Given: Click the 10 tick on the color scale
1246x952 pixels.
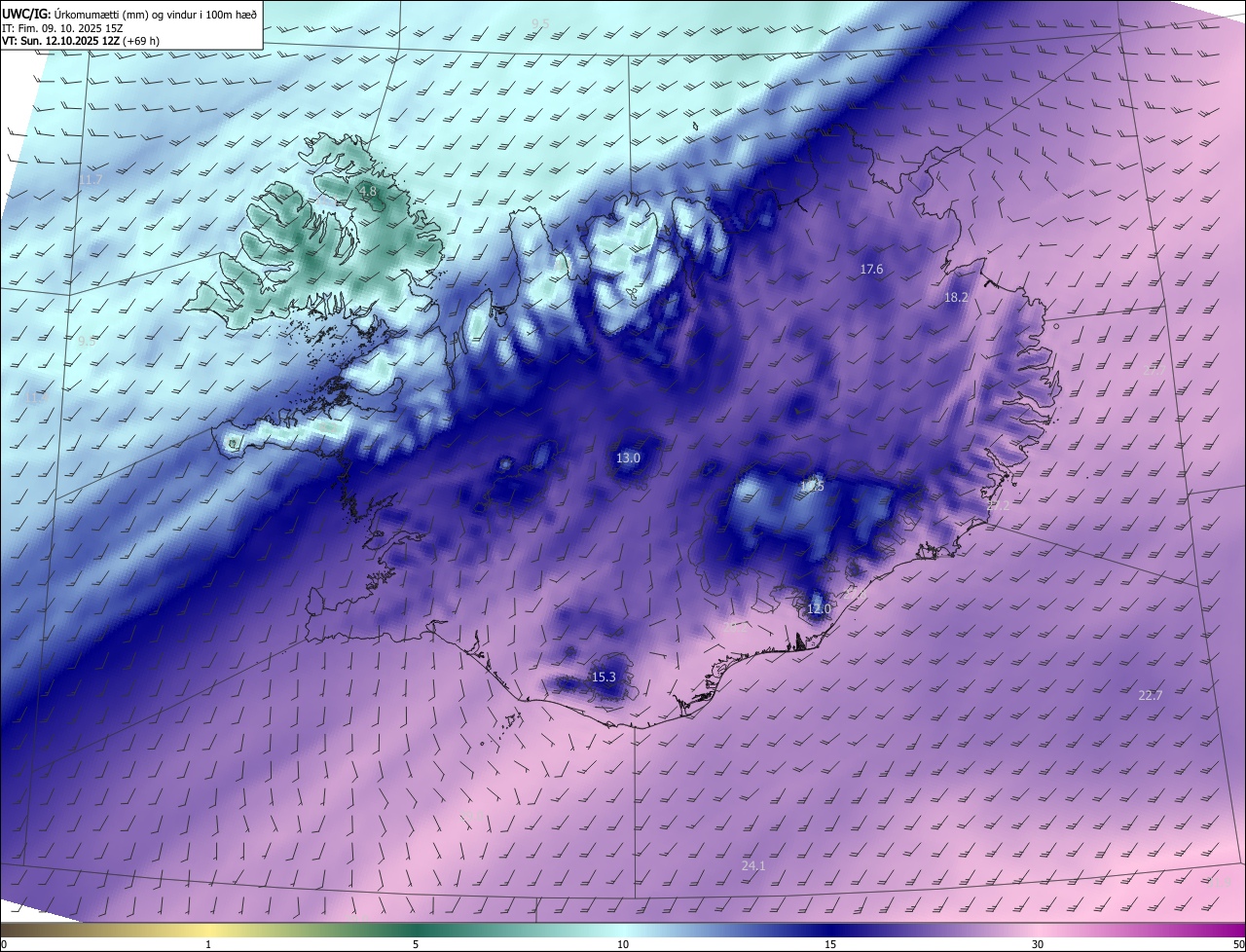Looking at the screenshot, I should pyautogui.click(x=623, y=944).
